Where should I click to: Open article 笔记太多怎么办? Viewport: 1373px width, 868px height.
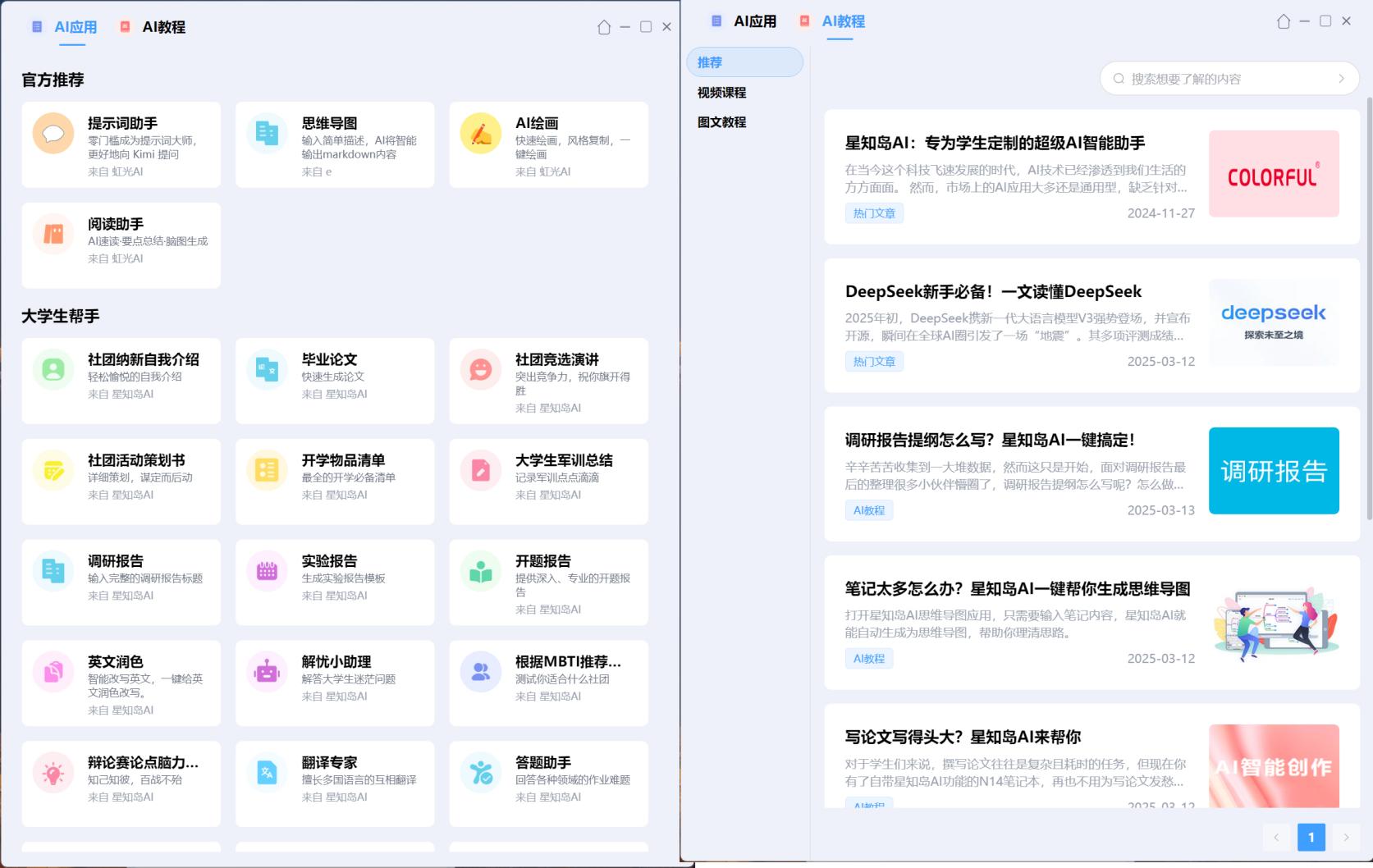(x=1018, y=588)
